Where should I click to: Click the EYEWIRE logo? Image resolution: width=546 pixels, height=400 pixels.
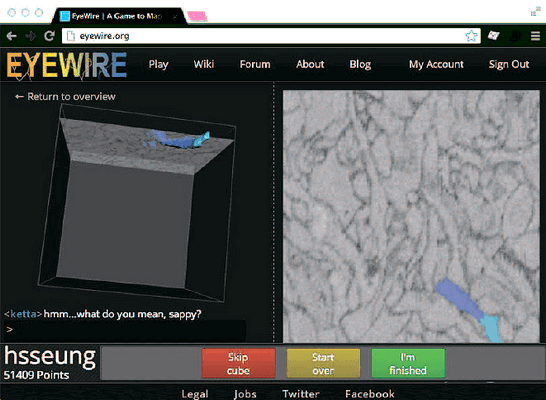click(x=67, y=65)
